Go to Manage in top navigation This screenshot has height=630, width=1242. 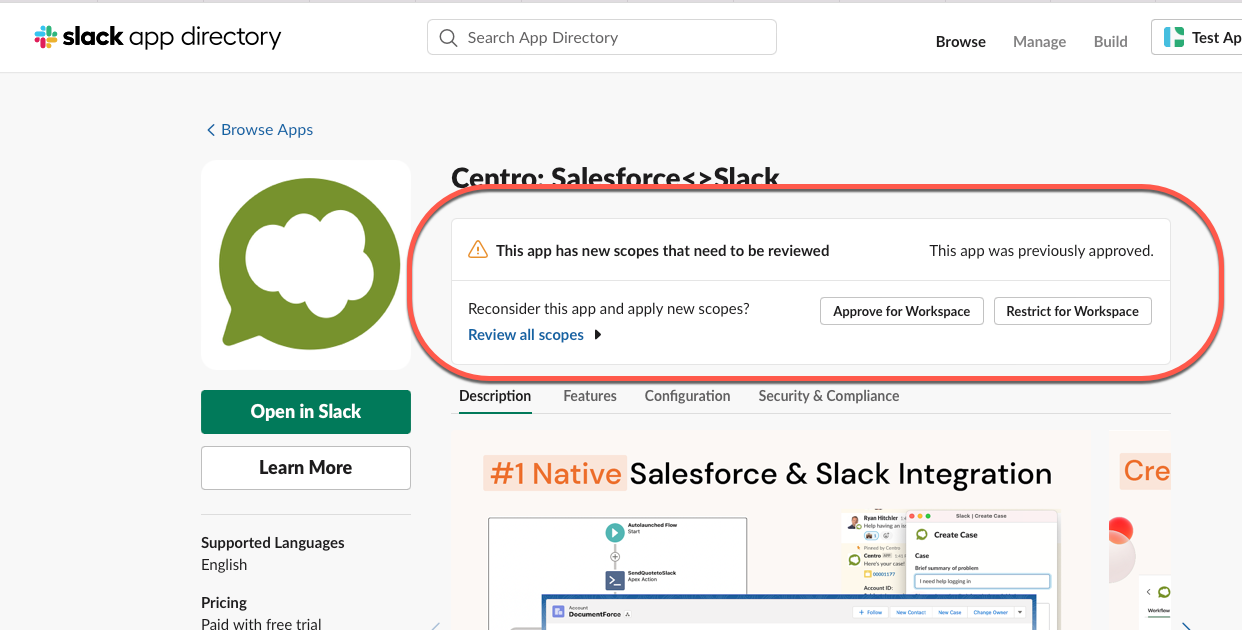1040,41
